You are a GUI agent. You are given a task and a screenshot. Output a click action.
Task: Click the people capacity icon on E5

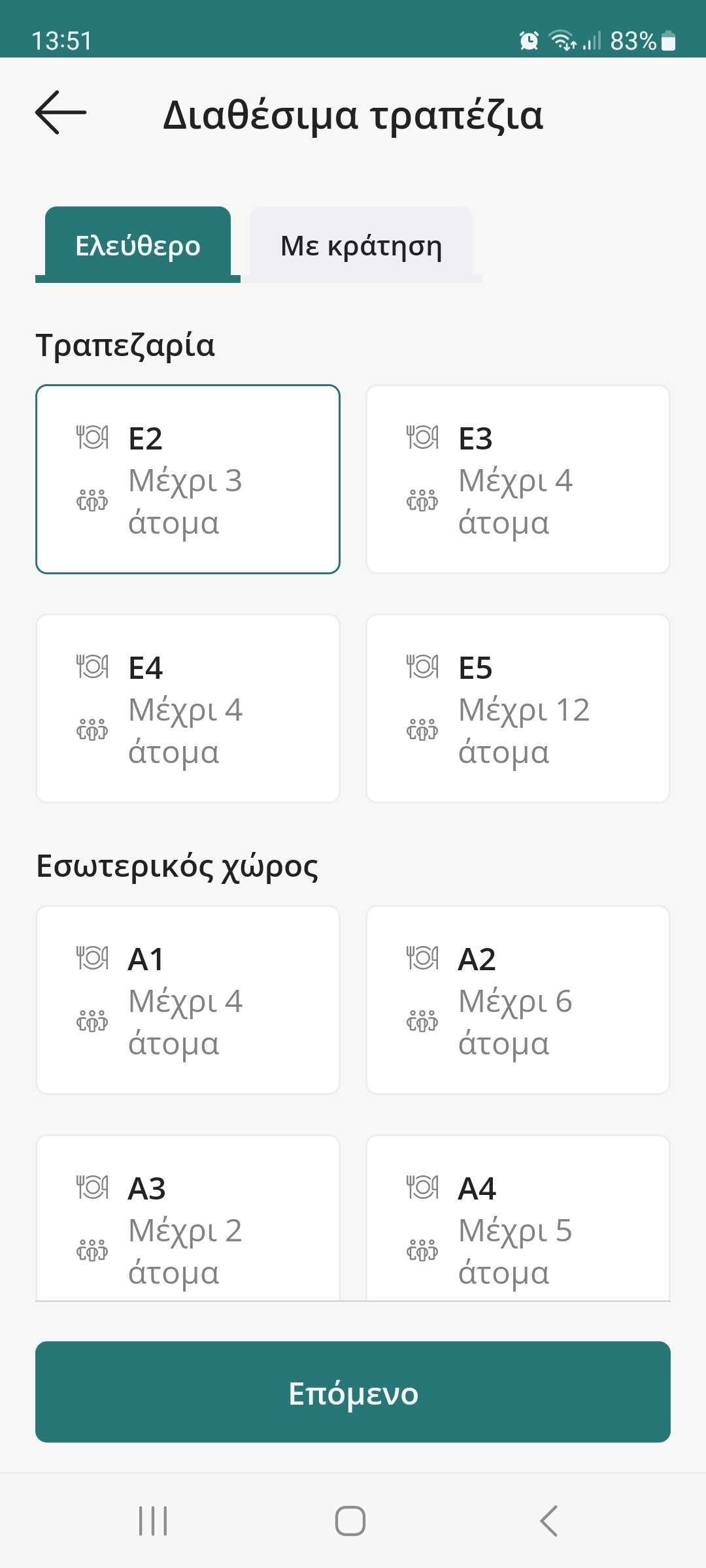pos(422,728)
